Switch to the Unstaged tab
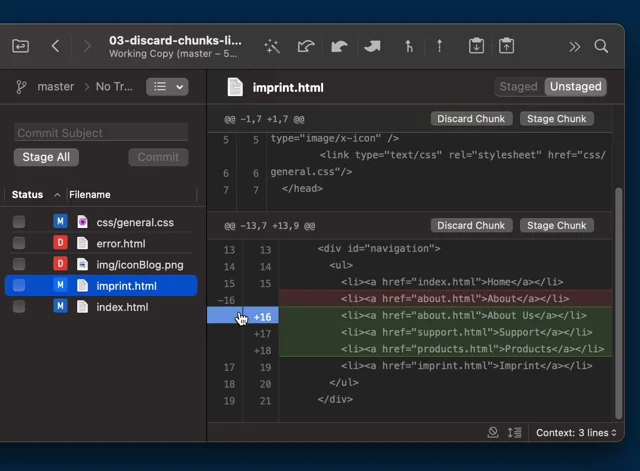 coord(575,87)
